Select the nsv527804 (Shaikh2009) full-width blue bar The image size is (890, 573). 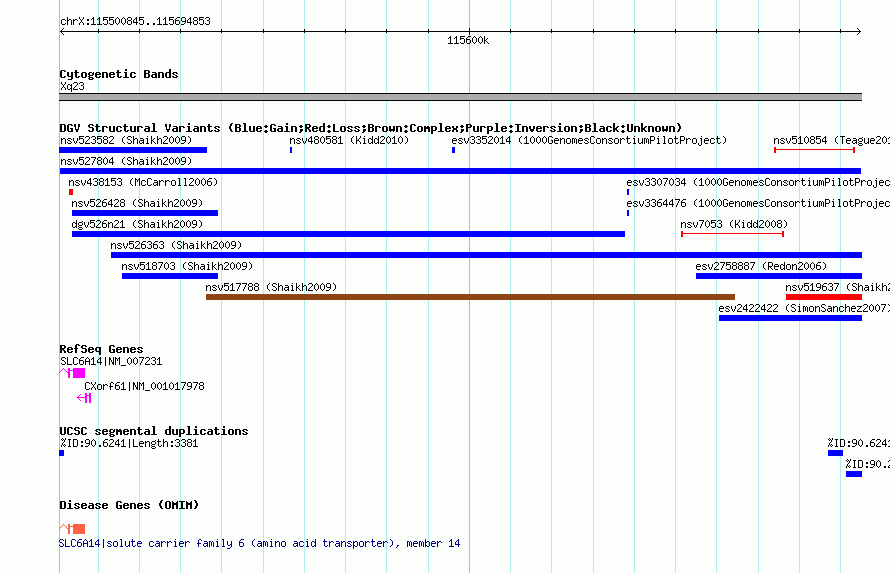click(x=460, y=171)
